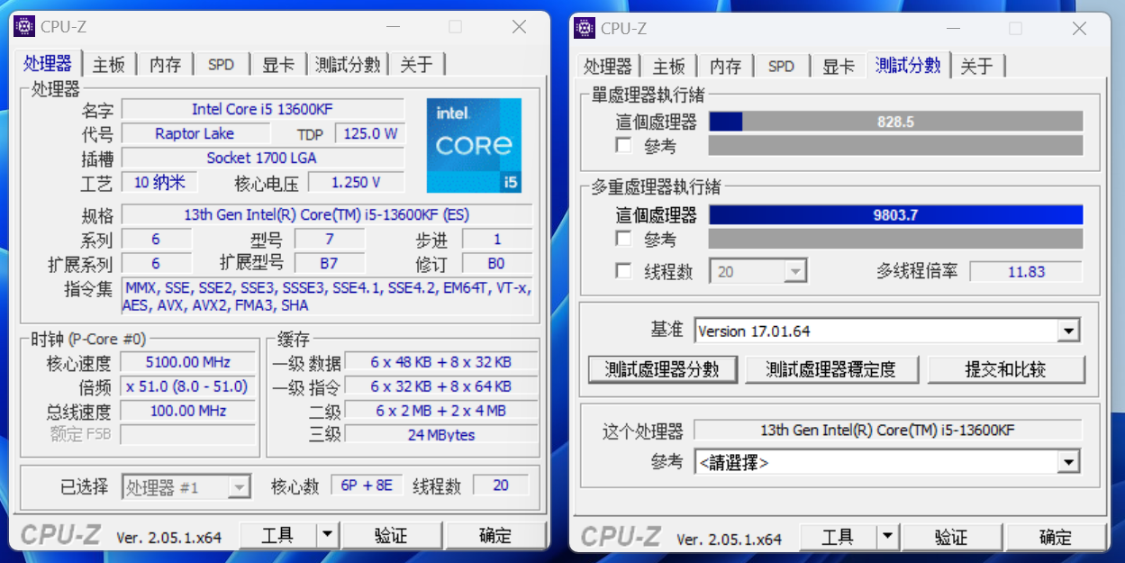Open the 工具 dropdown arrow in right window
Screen dimensions: 1125x563
click(888, 536)
